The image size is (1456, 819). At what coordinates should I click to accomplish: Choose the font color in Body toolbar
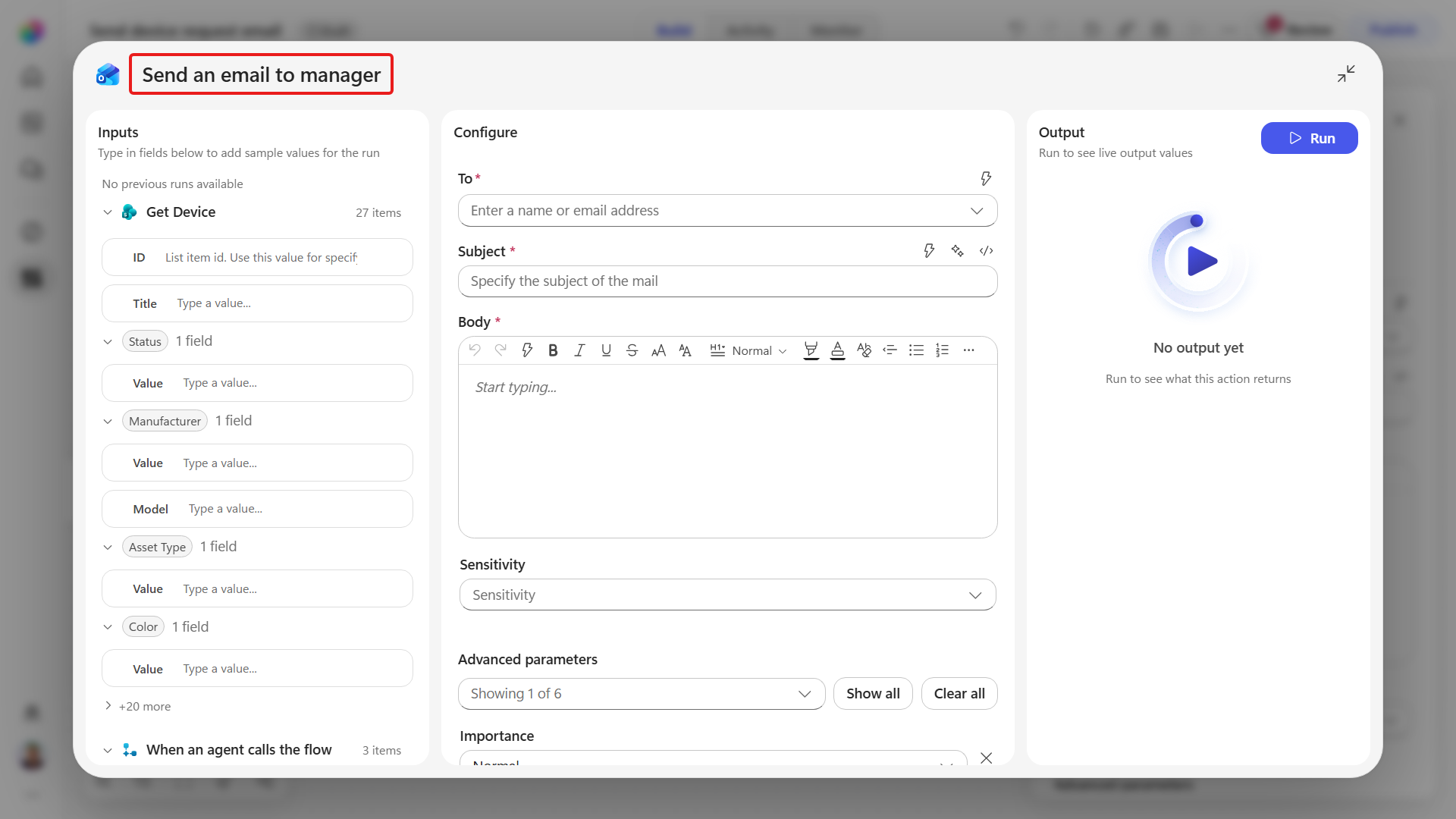pos(837,350)
